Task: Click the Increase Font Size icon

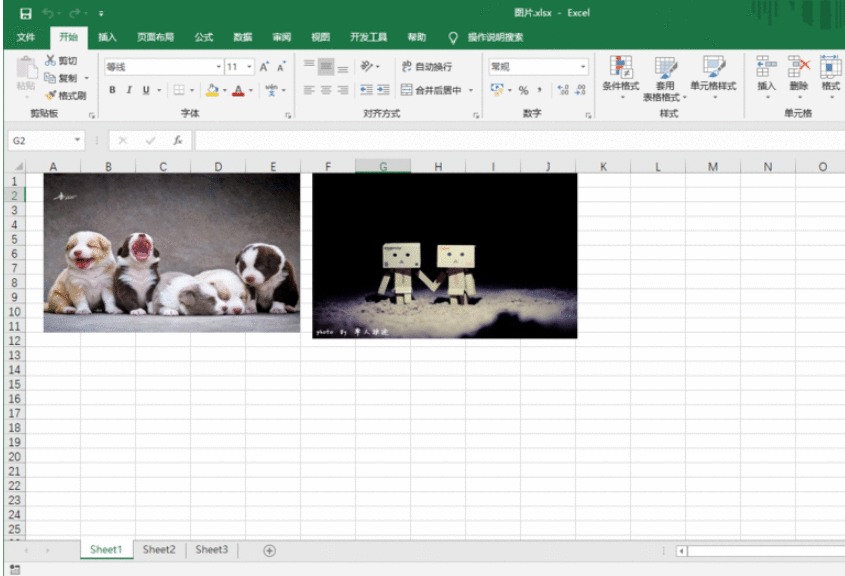Action: pyautogui.click(x=264, y=67)
